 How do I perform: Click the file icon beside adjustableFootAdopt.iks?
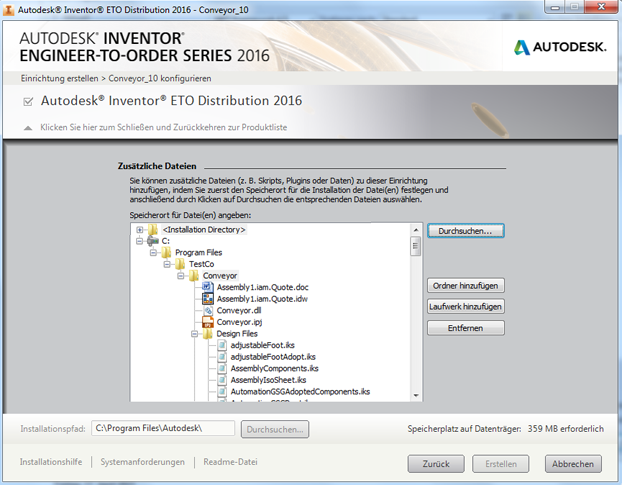pos(222,357)
